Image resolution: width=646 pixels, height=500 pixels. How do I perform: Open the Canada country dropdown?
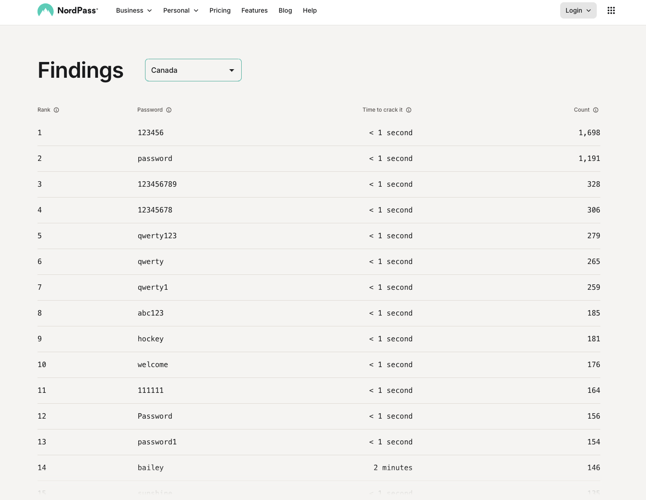pos(193,70)
